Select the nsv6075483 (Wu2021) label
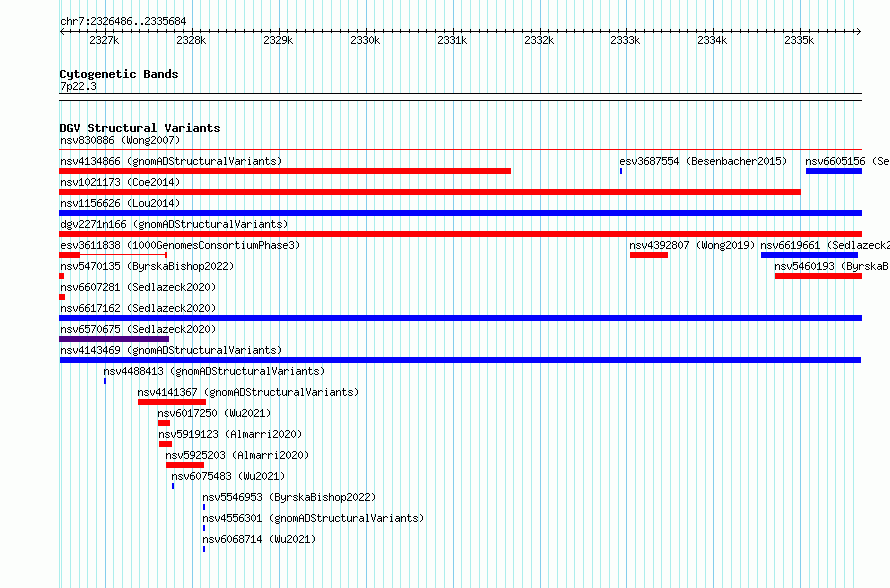890x588 pixels. [228, 476]
